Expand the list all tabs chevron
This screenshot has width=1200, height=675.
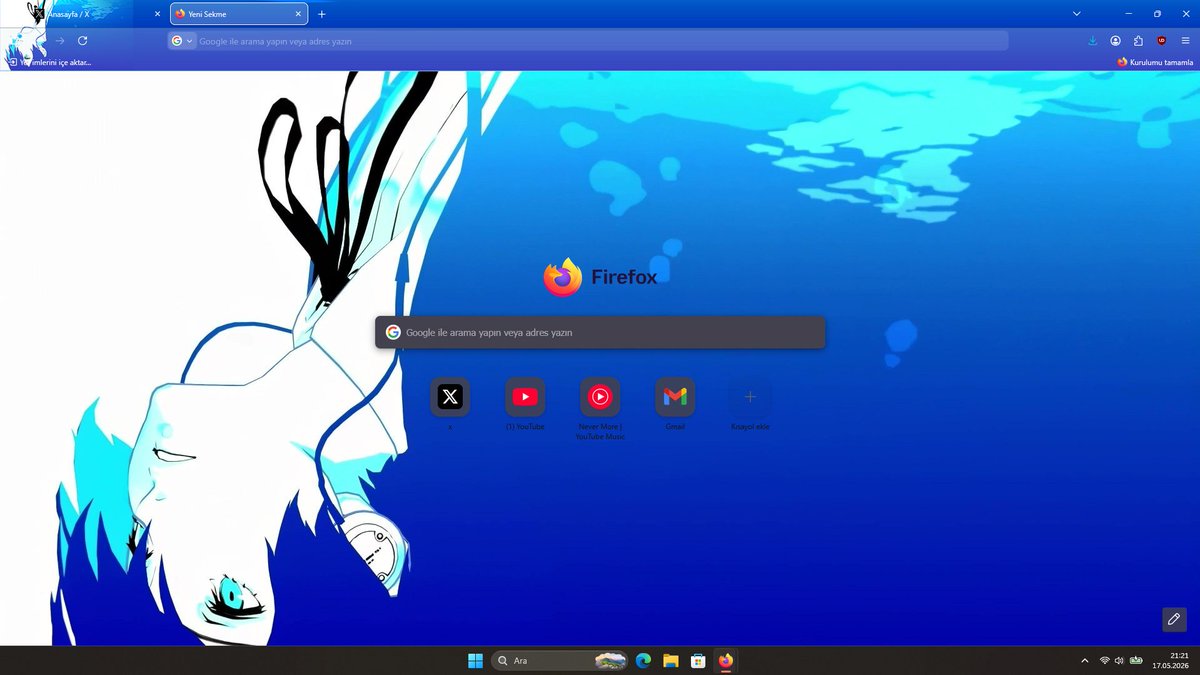click(1076, 14)
